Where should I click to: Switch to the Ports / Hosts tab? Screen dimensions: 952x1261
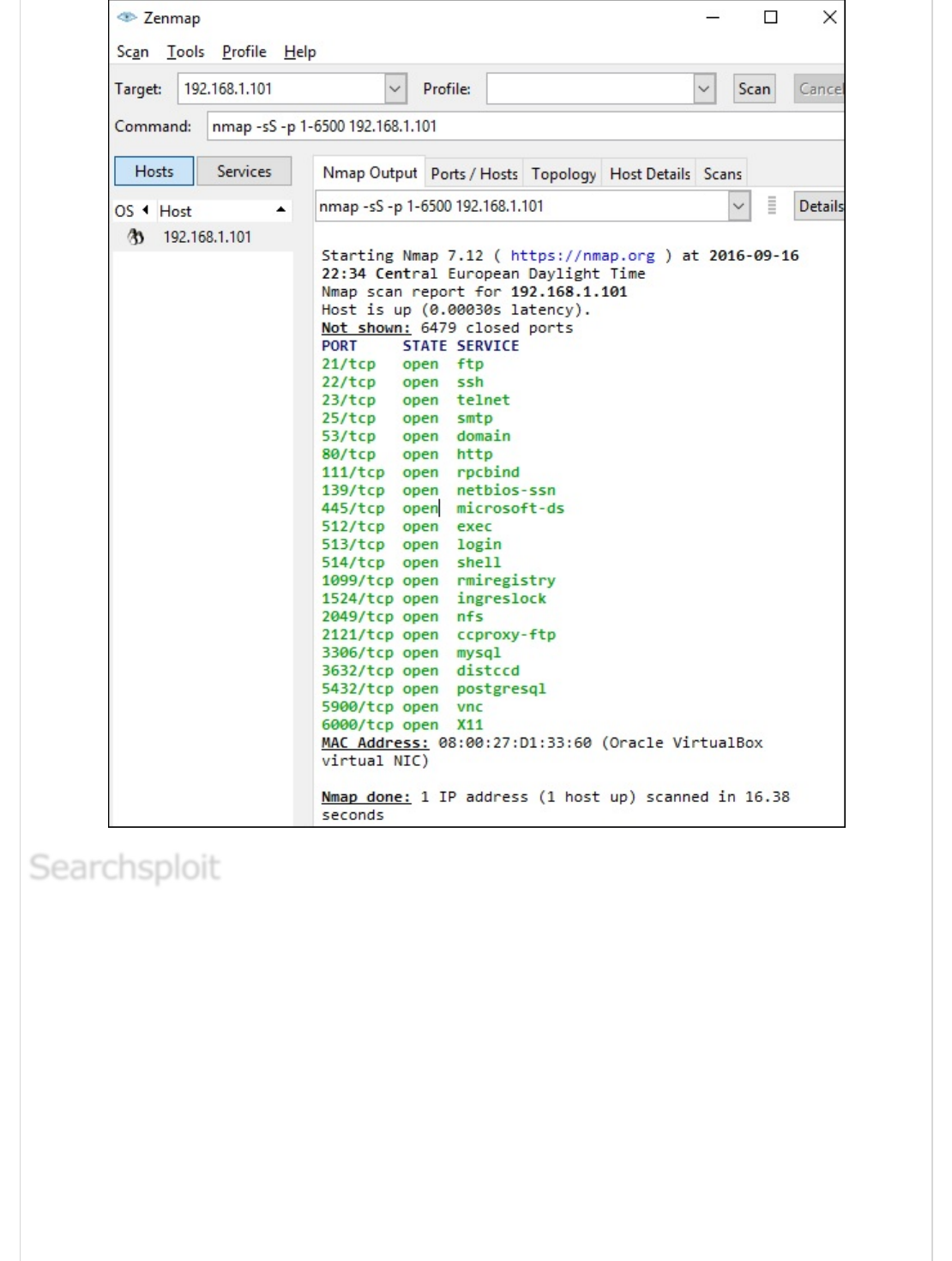[474, 173]
